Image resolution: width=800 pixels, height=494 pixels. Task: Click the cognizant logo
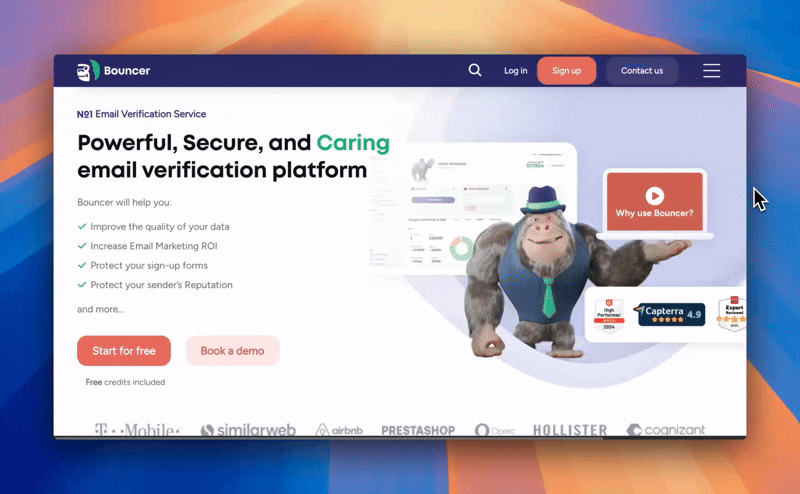coord(666,430)
